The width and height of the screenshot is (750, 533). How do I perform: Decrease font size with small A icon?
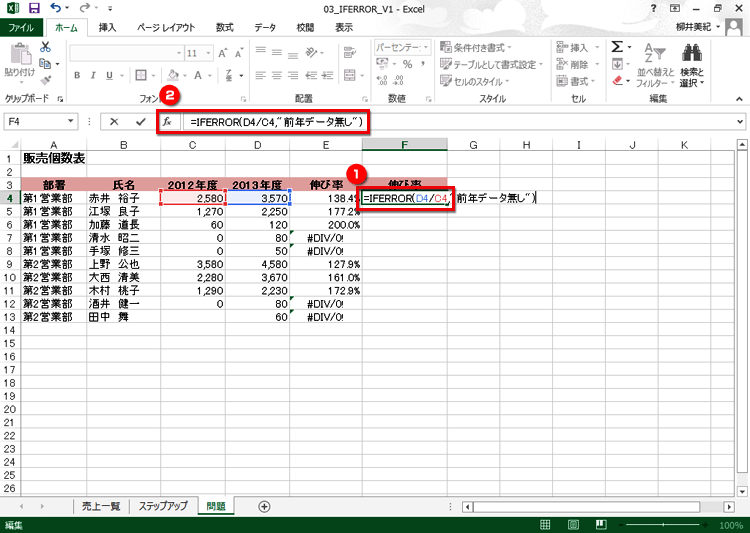click(x=239, y=53)
